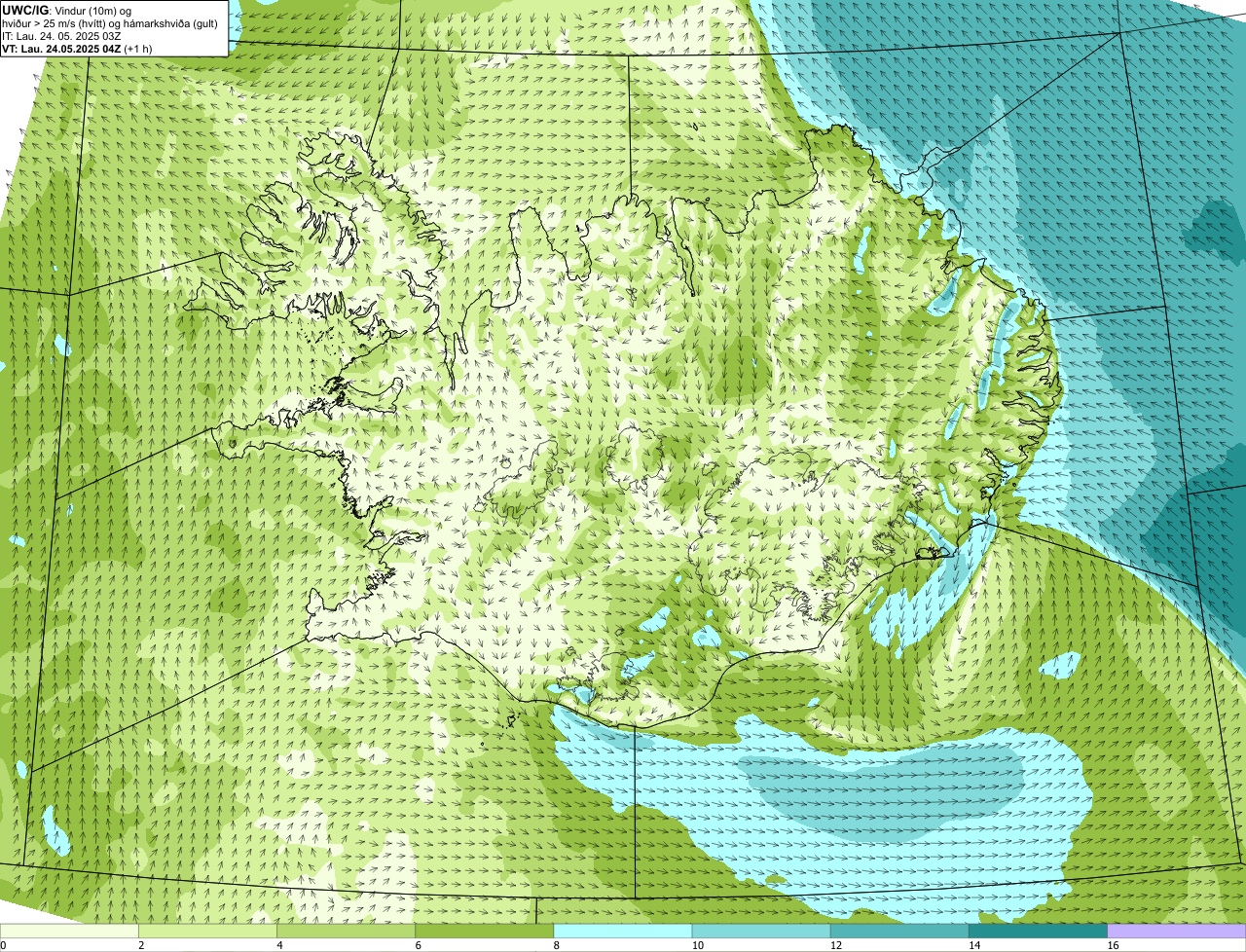Click the scale label '12'
Image resolution: width=1246 pixels, height=952 pixels.
coord(836,945)
